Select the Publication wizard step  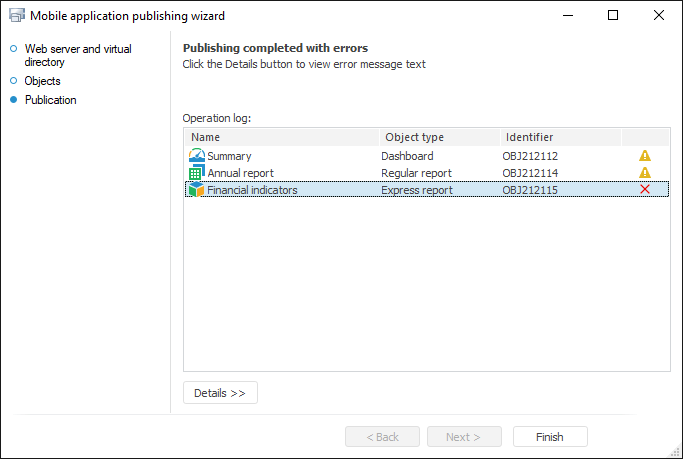pyautogui.click(x=50, y=100)
